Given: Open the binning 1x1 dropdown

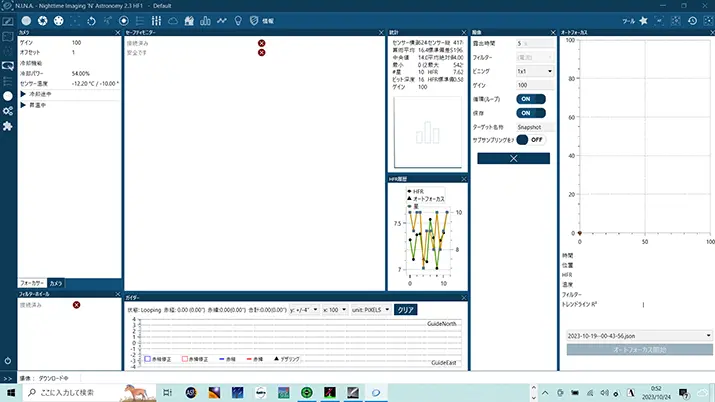Looking at the screenshot, I should click(535, 72).
